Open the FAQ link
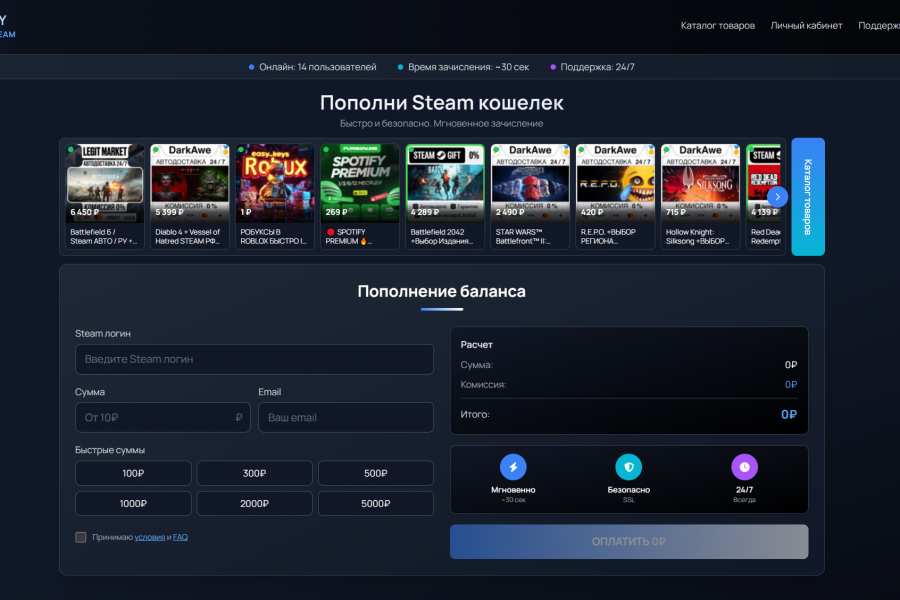Image resolution: width=900 pixels, height=600 pixels. [x=180, y=537]
